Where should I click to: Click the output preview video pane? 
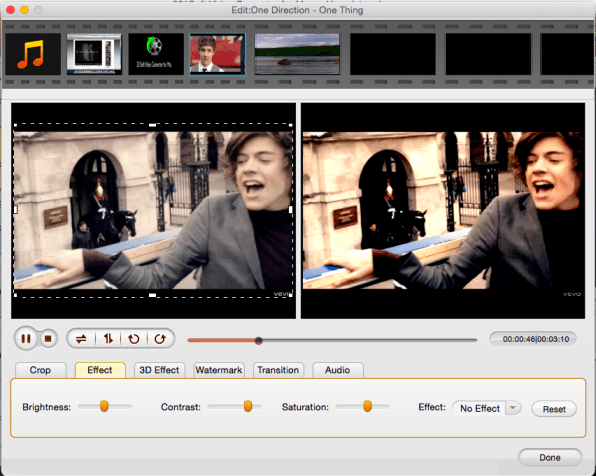pos(443,211)
